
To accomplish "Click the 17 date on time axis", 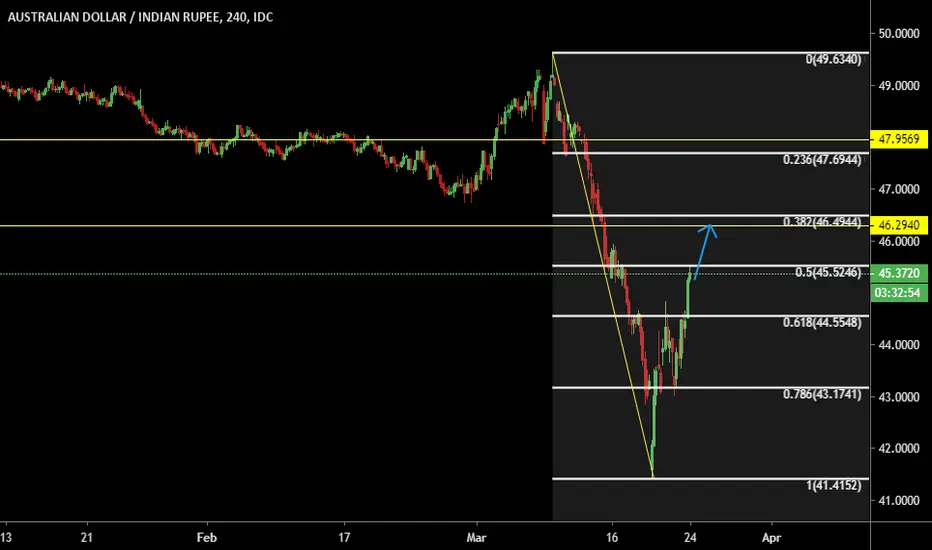I will (344, 538).
